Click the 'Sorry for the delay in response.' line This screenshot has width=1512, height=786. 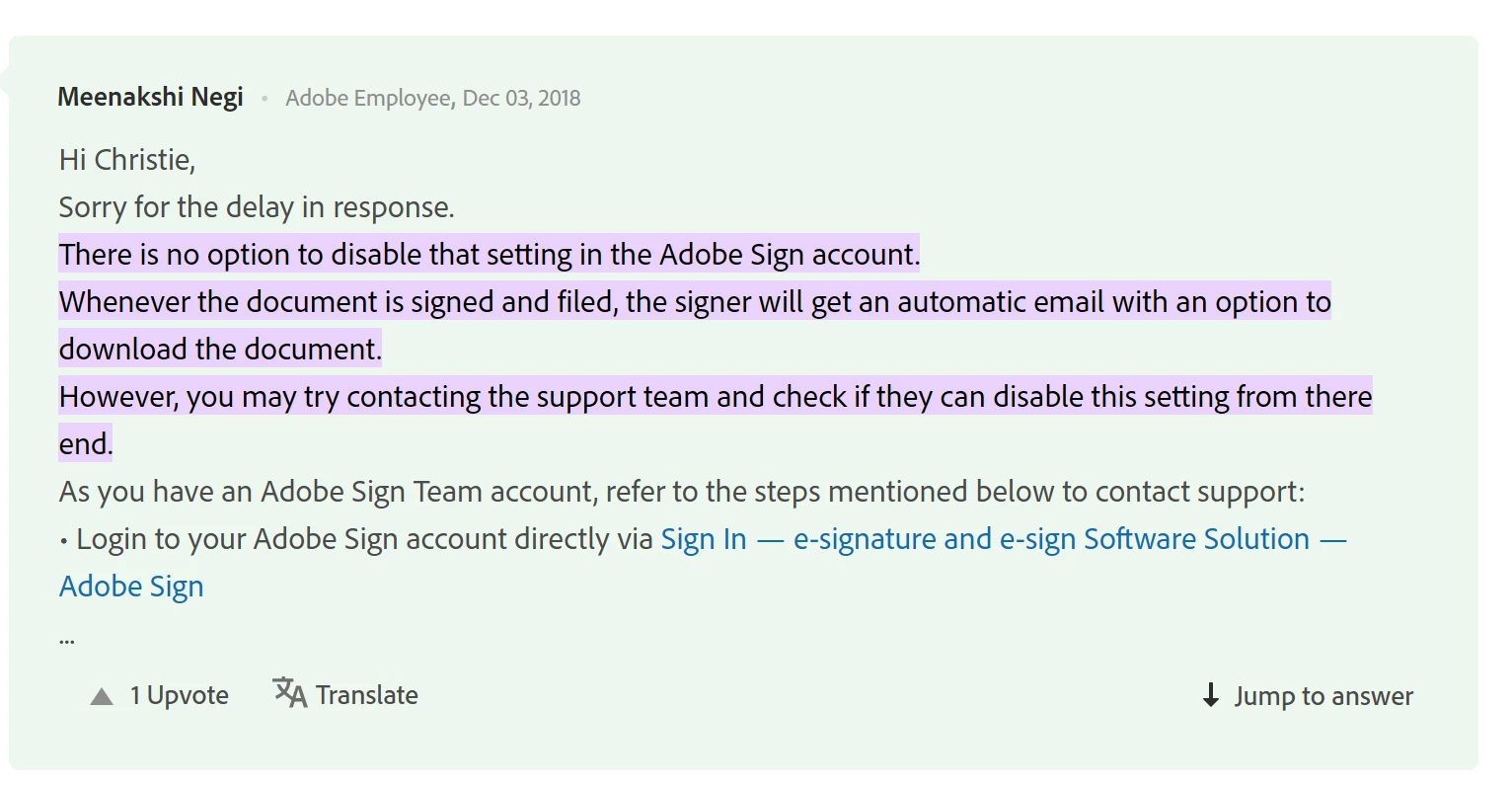257,207
